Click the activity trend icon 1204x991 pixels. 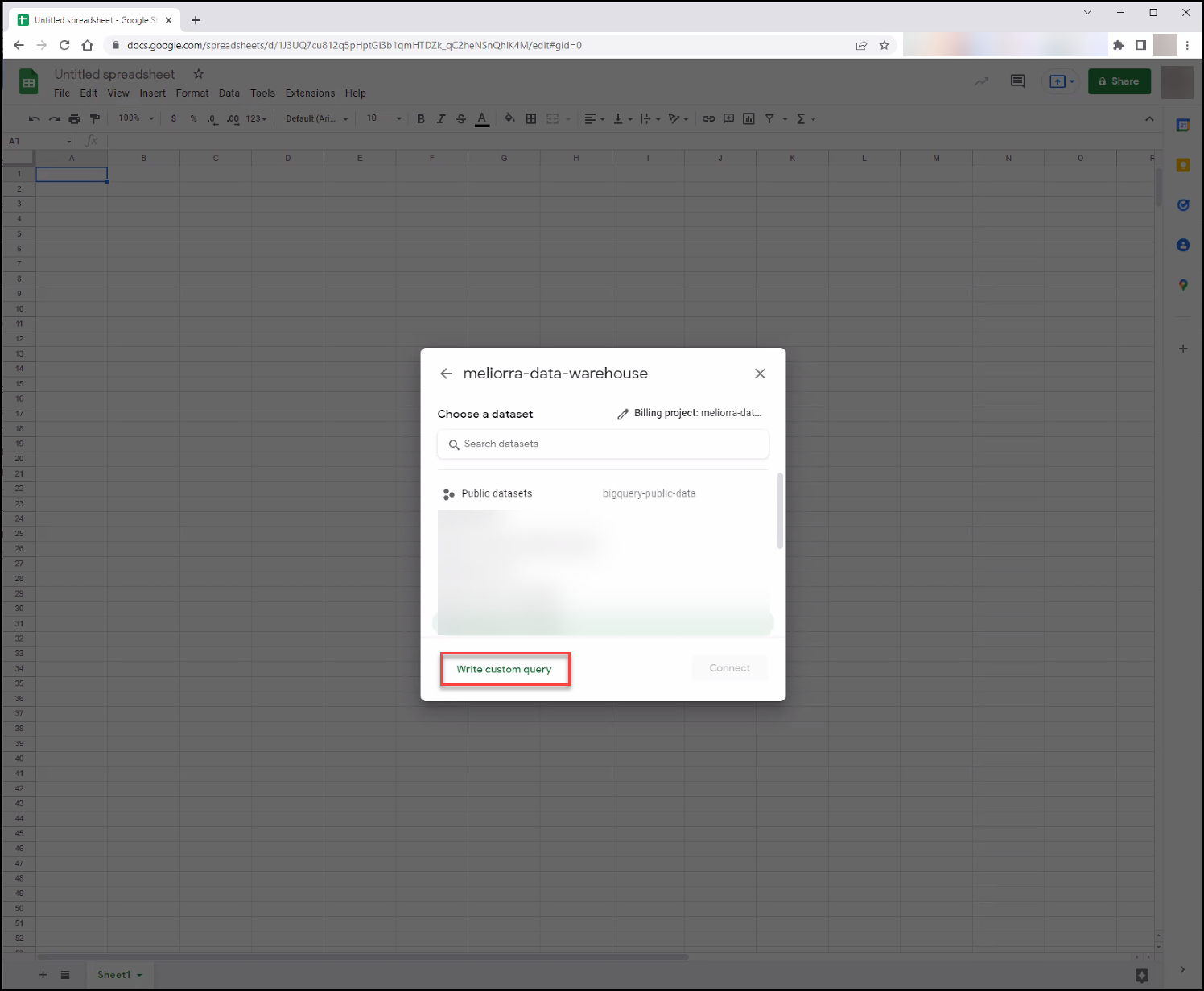[981, 81]
